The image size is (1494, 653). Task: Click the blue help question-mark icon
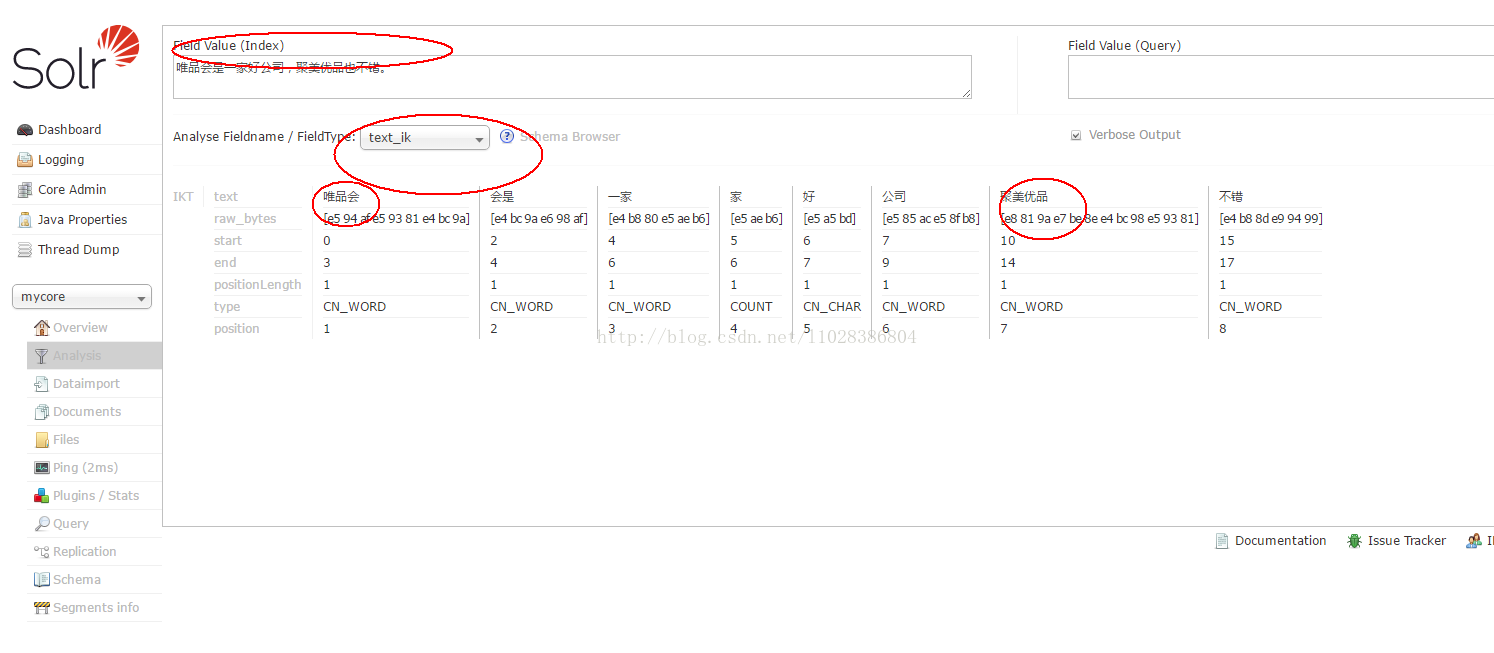(x=507, y=136)
